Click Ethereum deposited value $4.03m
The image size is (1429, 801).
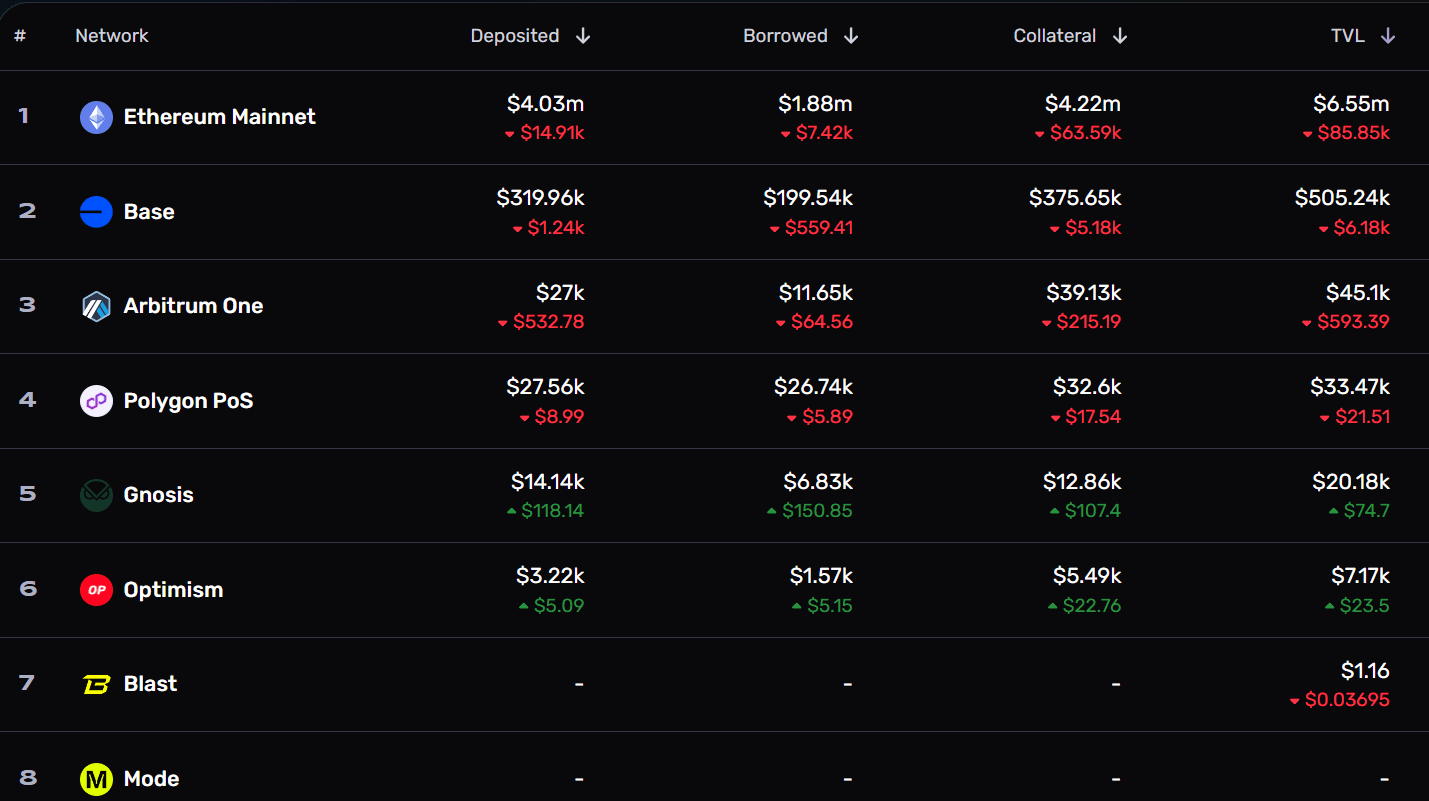pyautogui.click(x=545, y=103)
